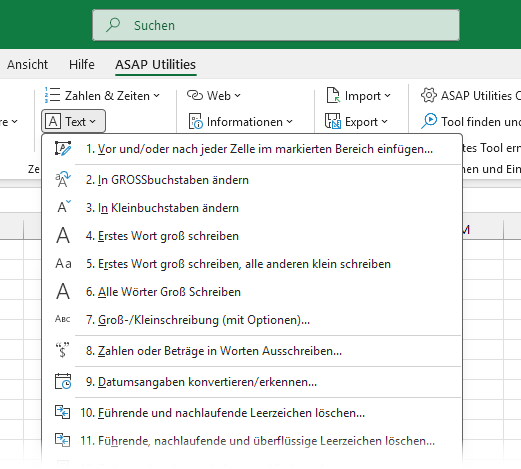
Task: Select item 5 'alle anderen klein schreiben'
Action: [x=252, y=264]
